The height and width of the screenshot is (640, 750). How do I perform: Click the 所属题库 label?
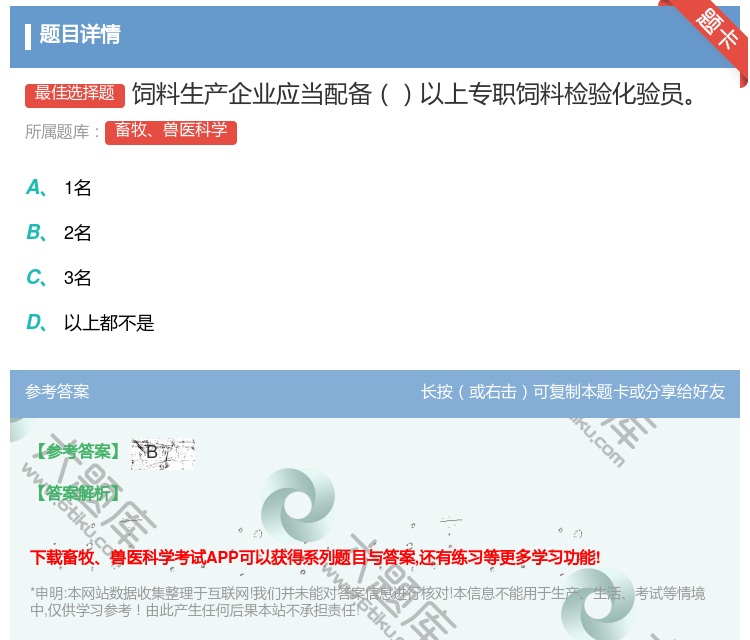[62, 132]
